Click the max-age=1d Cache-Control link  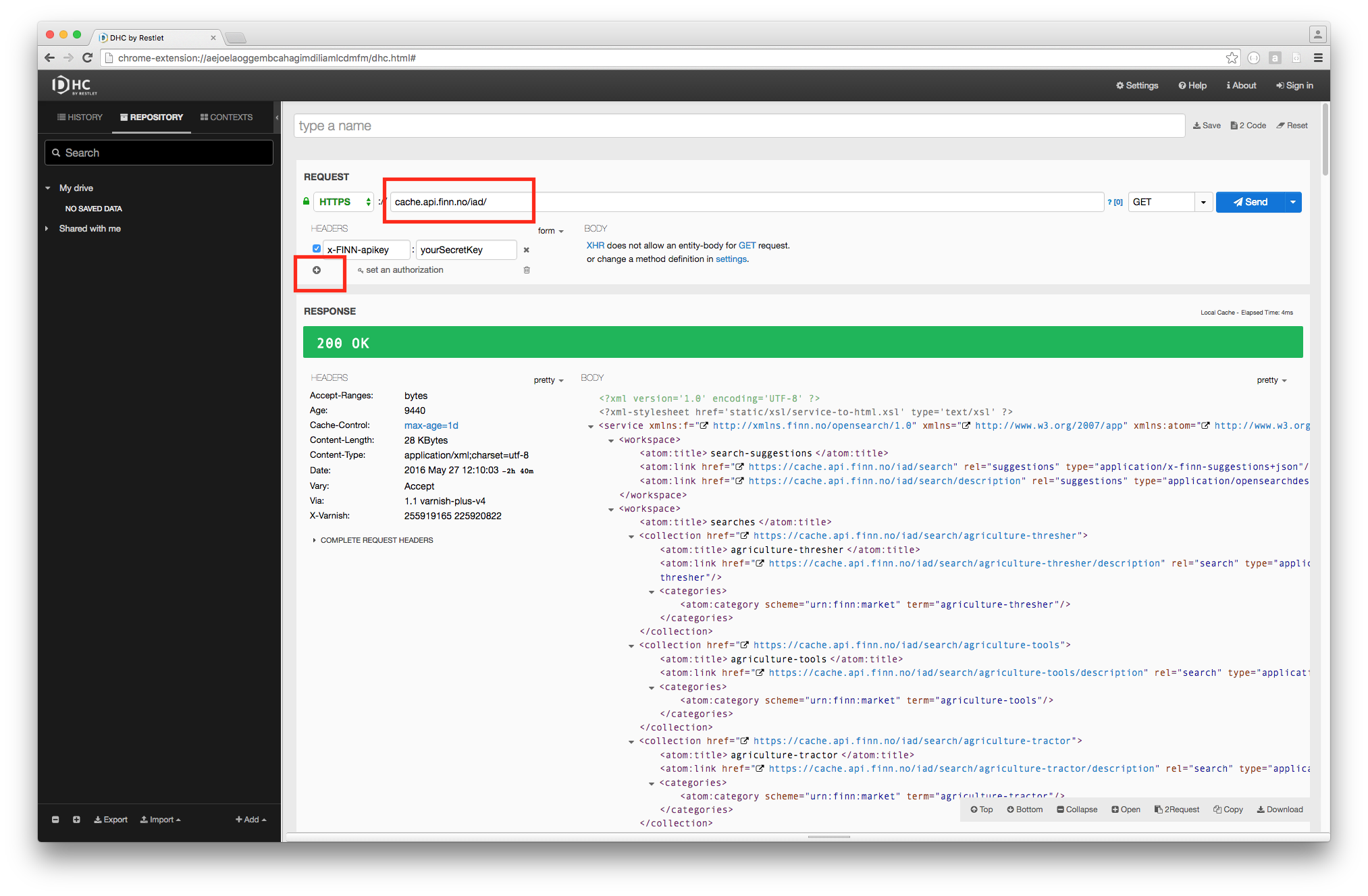(x=431, y=425)
